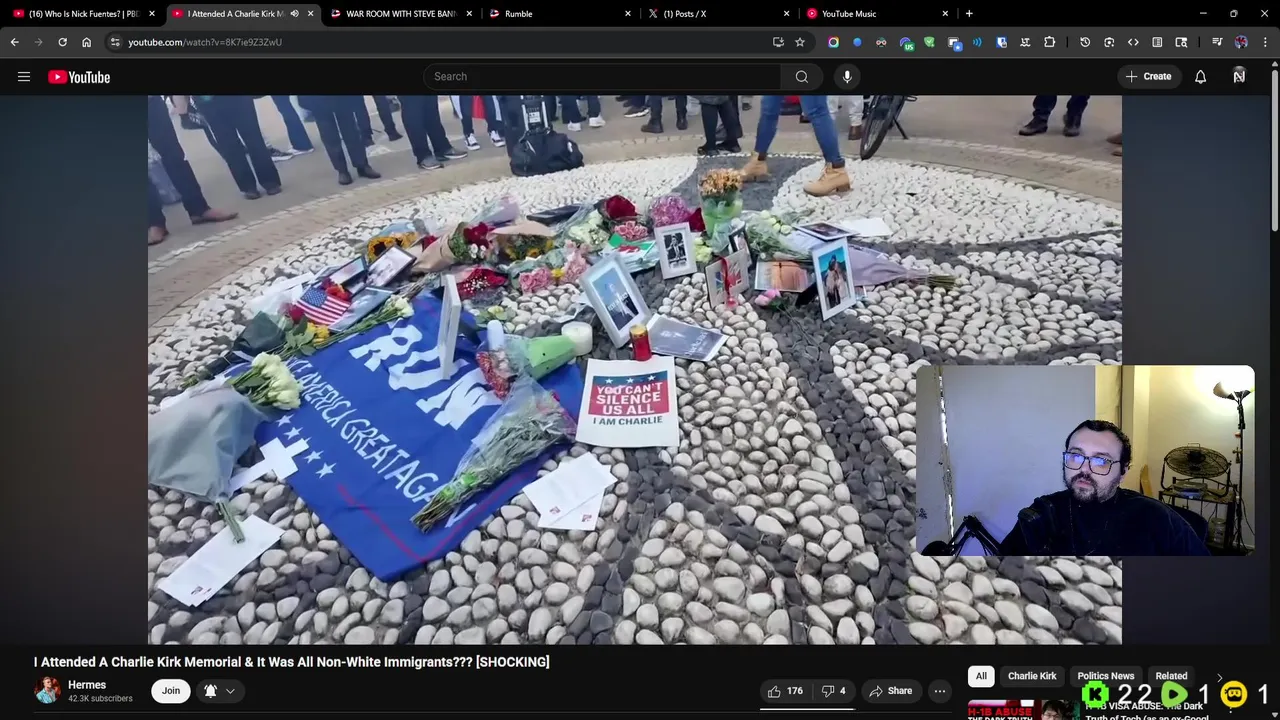Select the Related filter chip

coord(1171,677)
